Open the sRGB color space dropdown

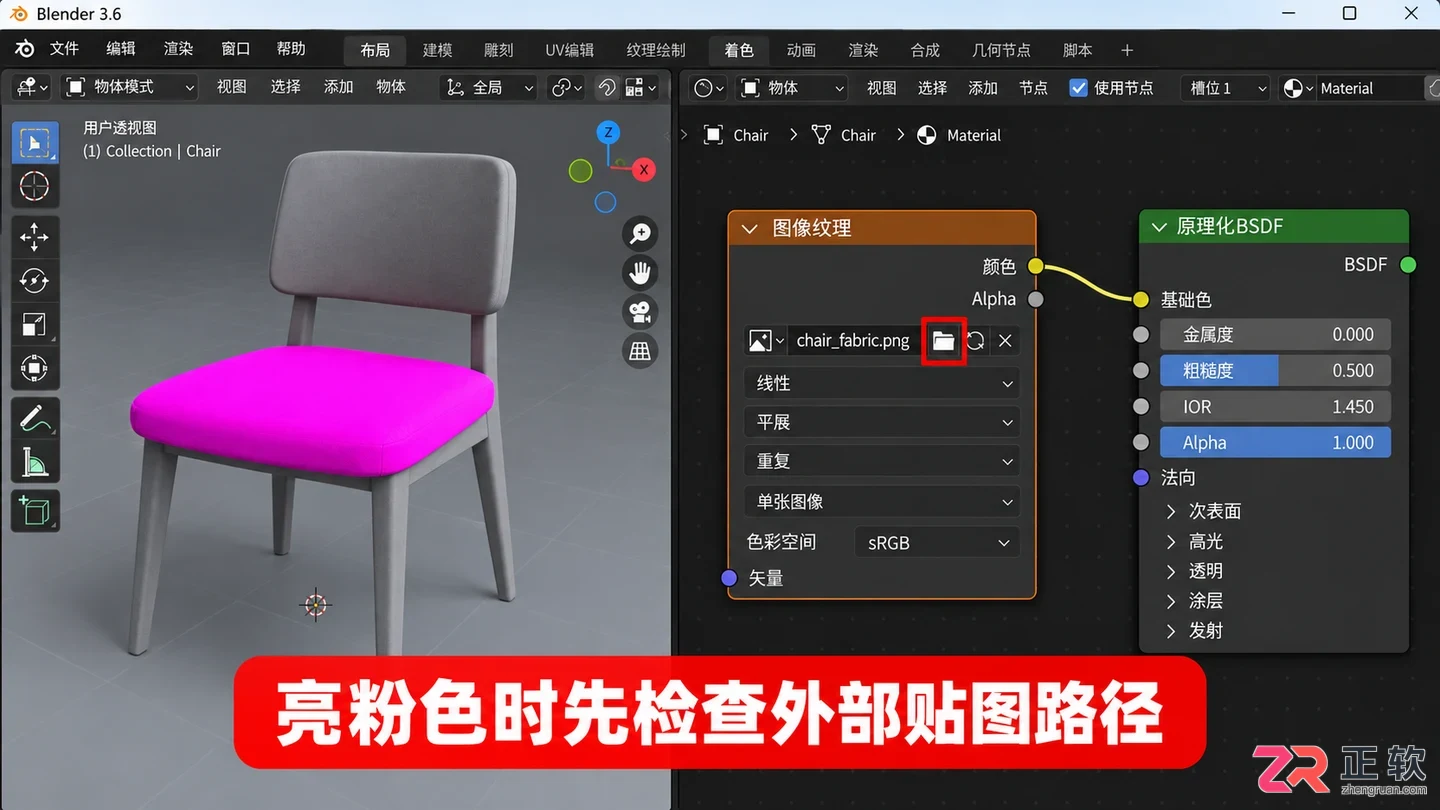936,543
